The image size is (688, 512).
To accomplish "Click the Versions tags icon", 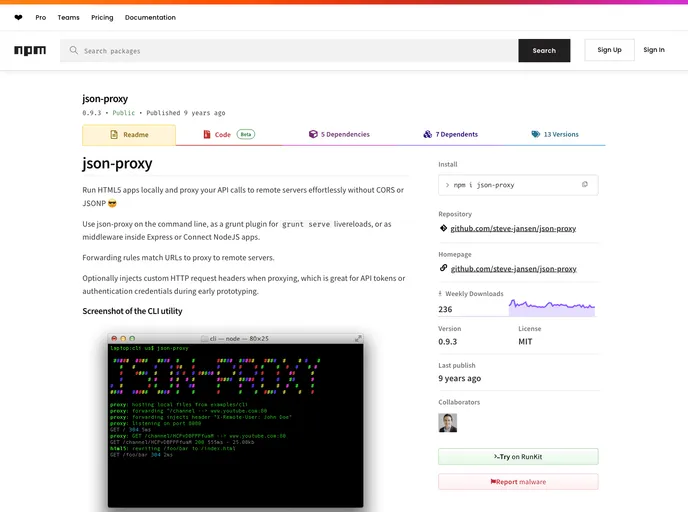I will coord(535,134).
